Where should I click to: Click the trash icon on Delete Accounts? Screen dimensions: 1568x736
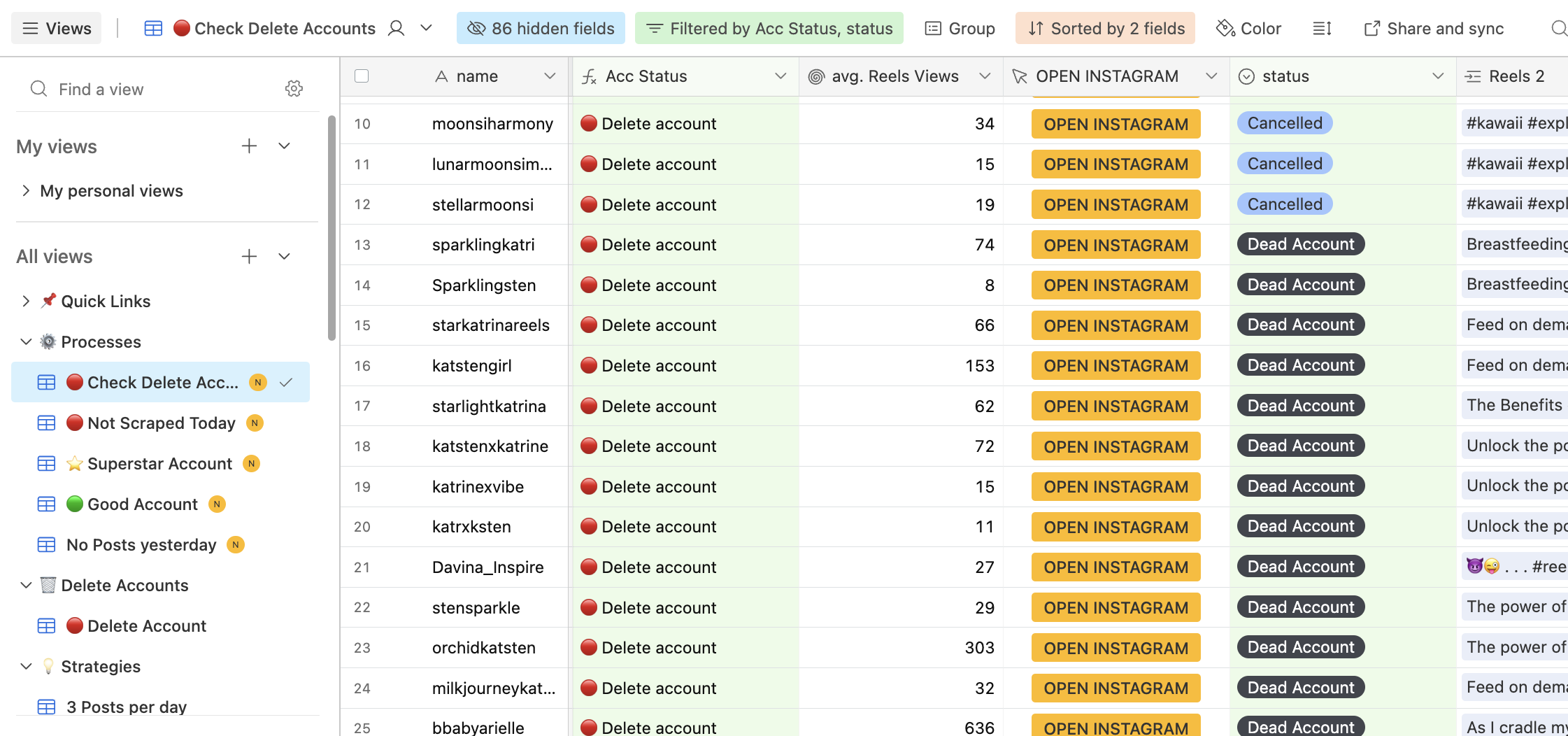[x=48, y=585]
